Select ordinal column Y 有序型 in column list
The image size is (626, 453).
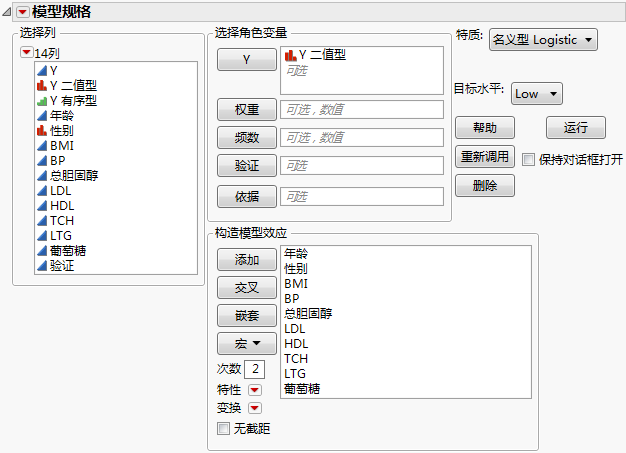click(116, 101)
